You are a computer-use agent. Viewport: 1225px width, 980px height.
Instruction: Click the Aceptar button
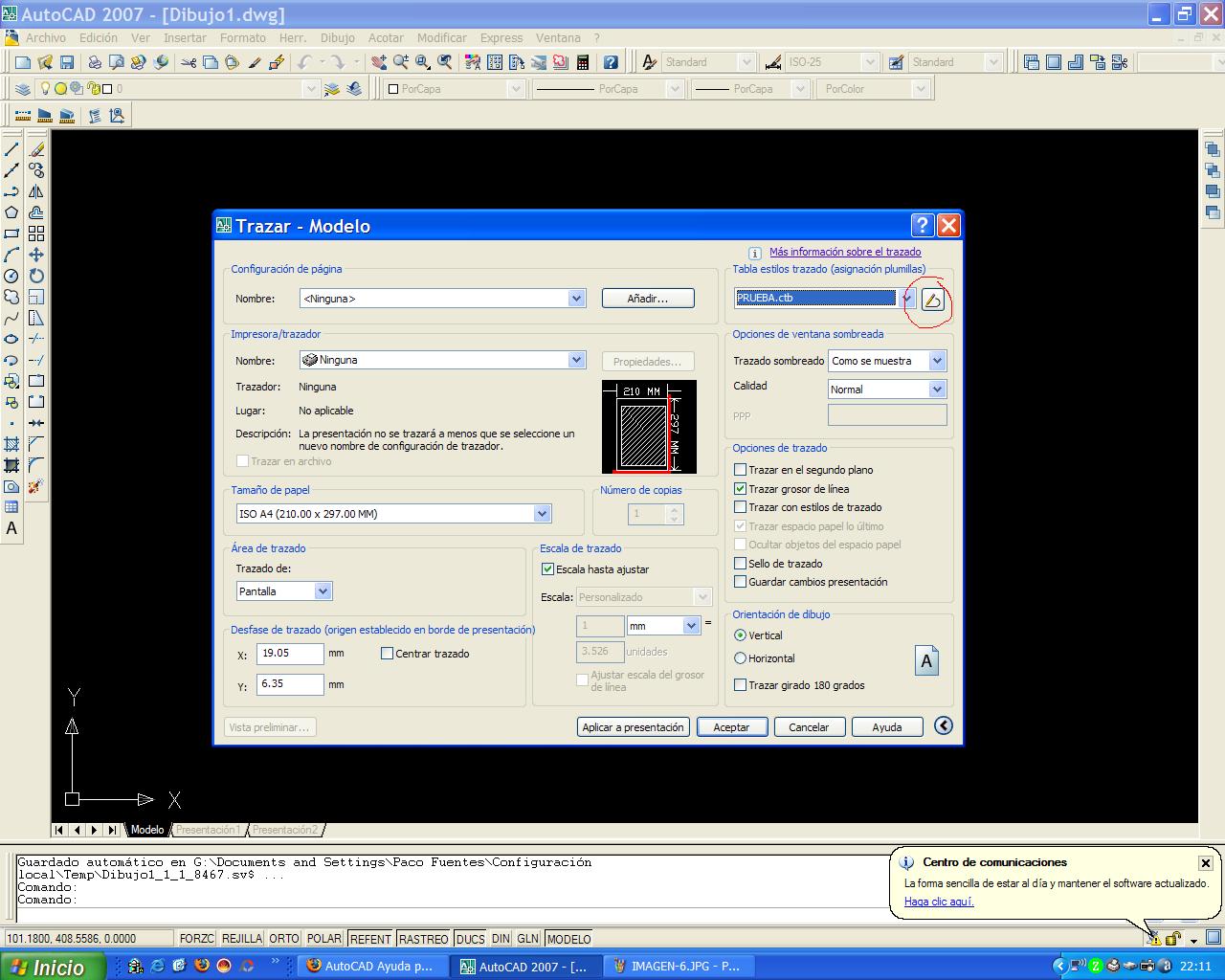point(731,727)
